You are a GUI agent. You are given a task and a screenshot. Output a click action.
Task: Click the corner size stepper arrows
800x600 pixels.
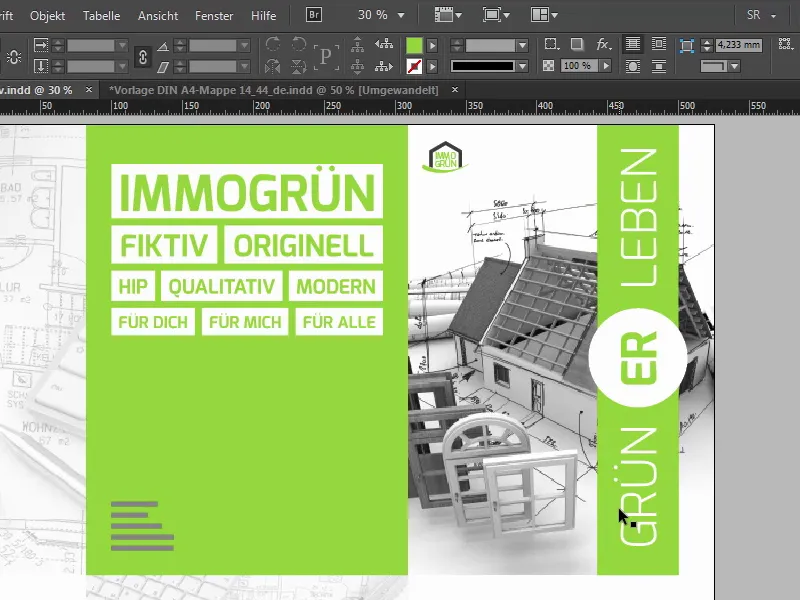click(x=707, y=45)
